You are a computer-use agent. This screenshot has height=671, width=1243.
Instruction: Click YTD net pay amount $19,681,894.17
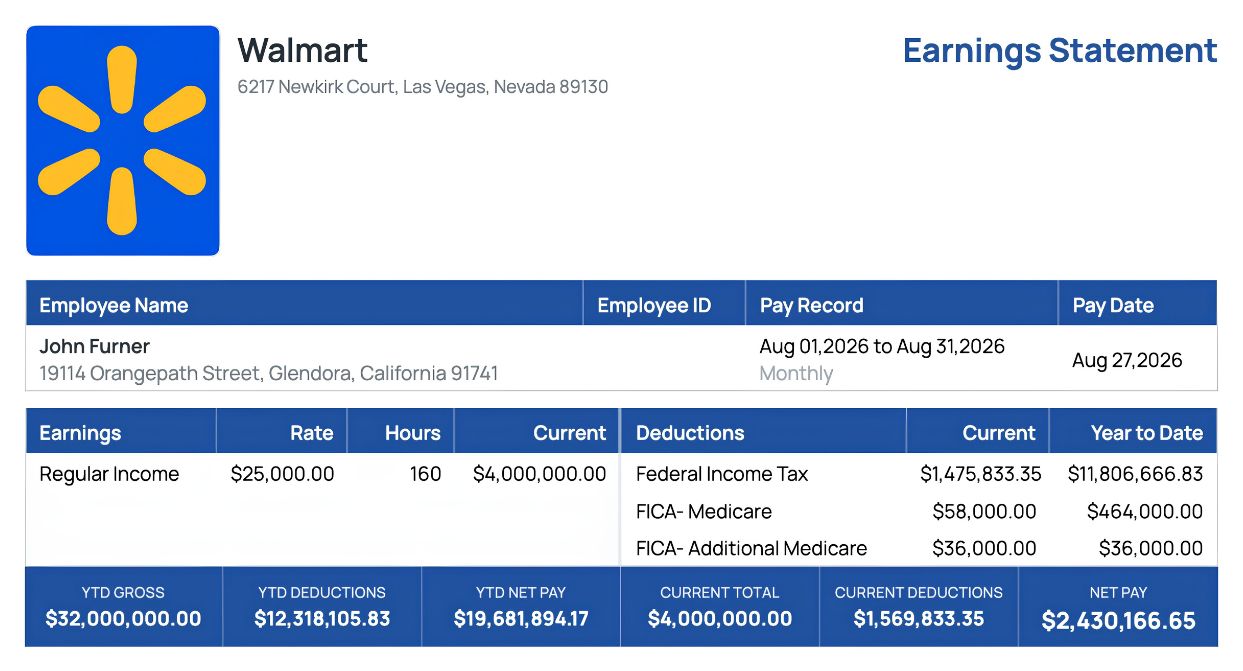[x=521, y=619]
